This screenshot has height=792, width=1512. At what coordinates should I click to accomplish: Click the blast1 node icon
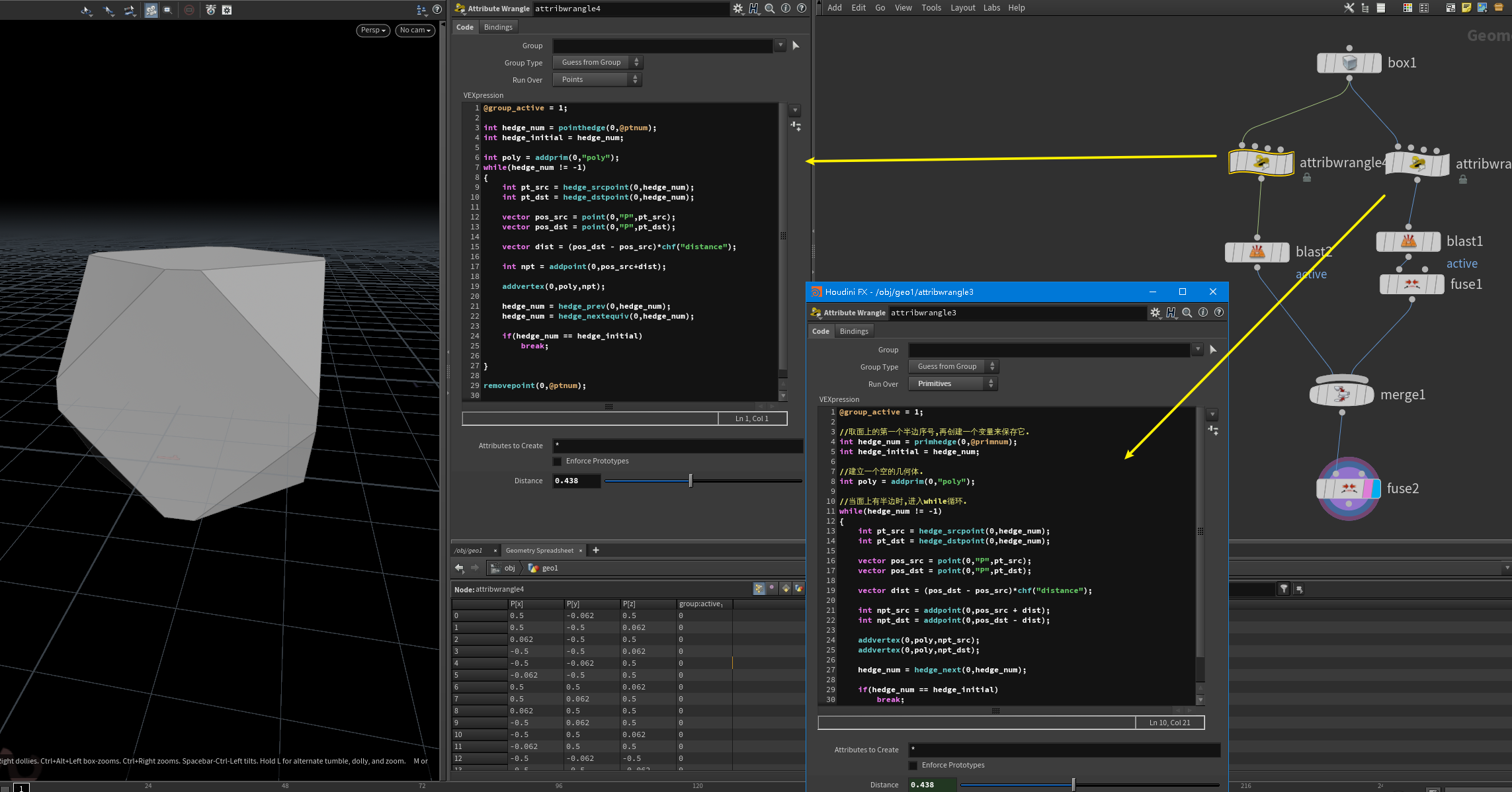coord(1408,241)
